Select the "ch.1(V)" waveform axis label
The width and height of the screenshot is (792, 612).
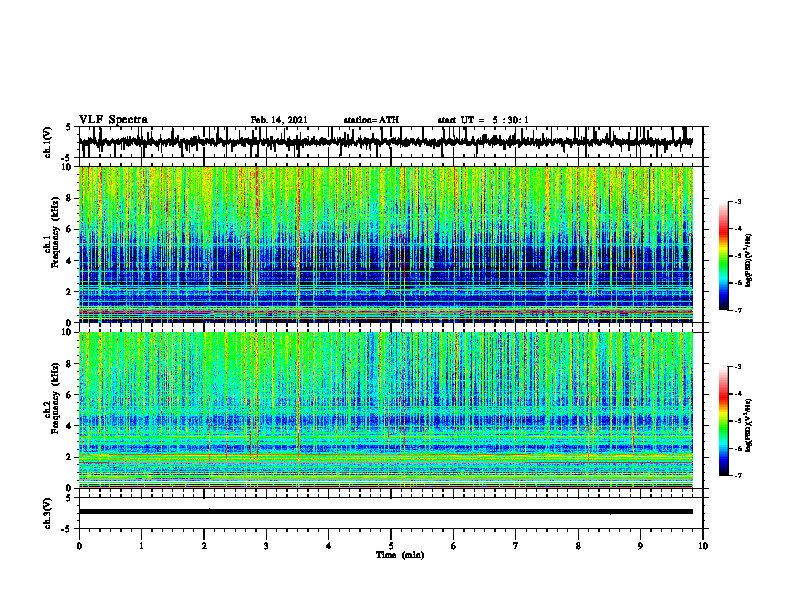48,142
